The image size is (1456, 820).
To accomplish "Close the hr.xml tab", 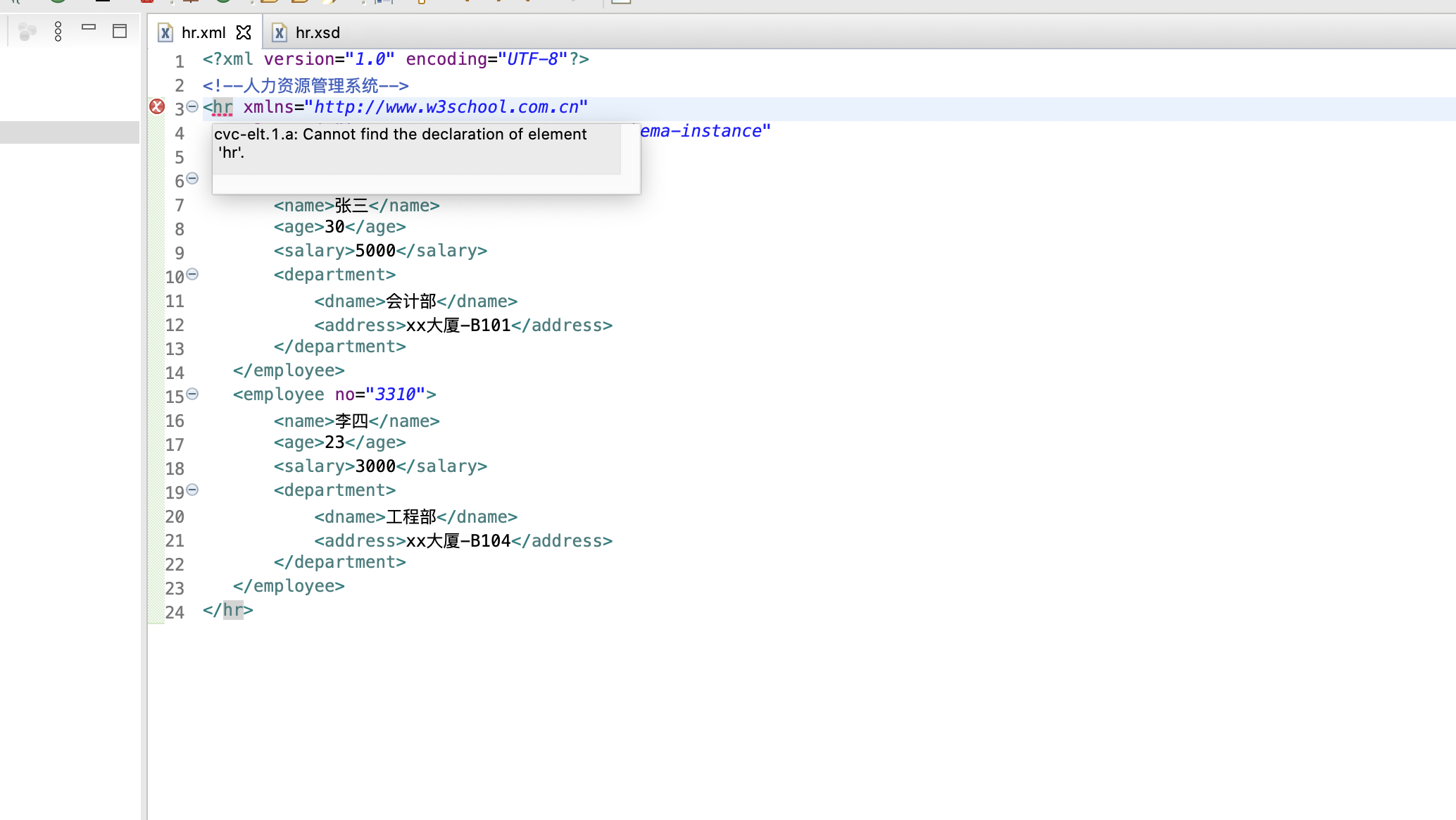I will (244, 32).
